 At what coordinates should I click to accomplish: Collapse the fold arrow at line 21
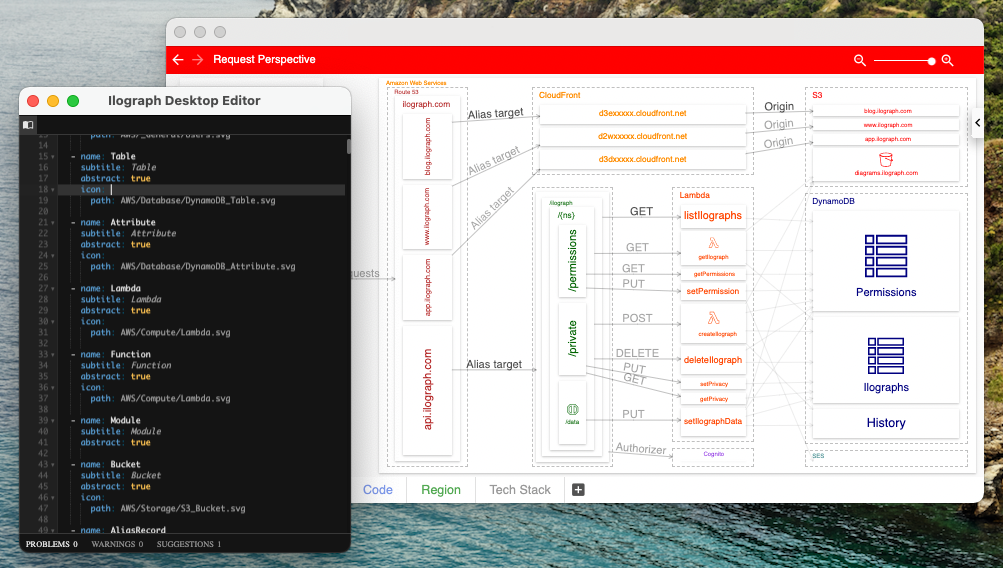[53, 223]
